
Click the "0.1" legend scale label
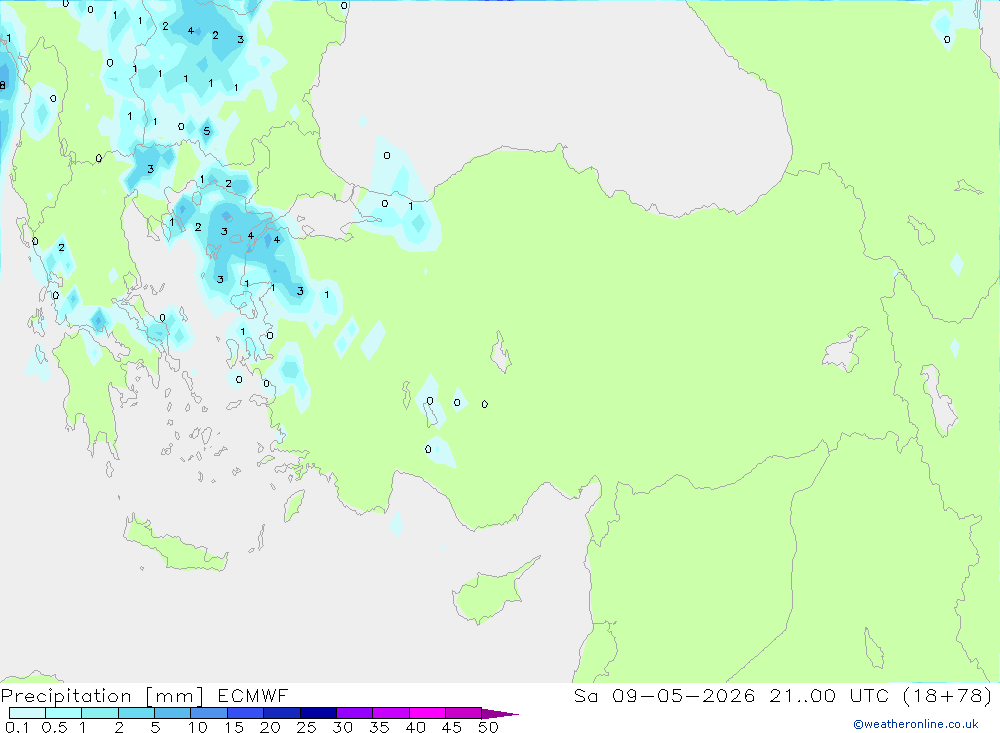(x=17, y=727)
